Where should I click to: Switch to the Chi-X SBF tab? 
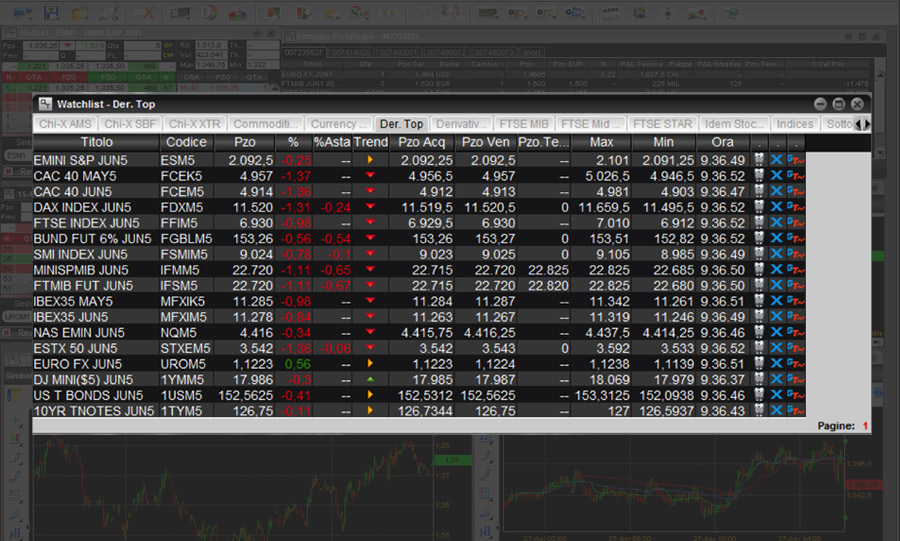(130, 124)
